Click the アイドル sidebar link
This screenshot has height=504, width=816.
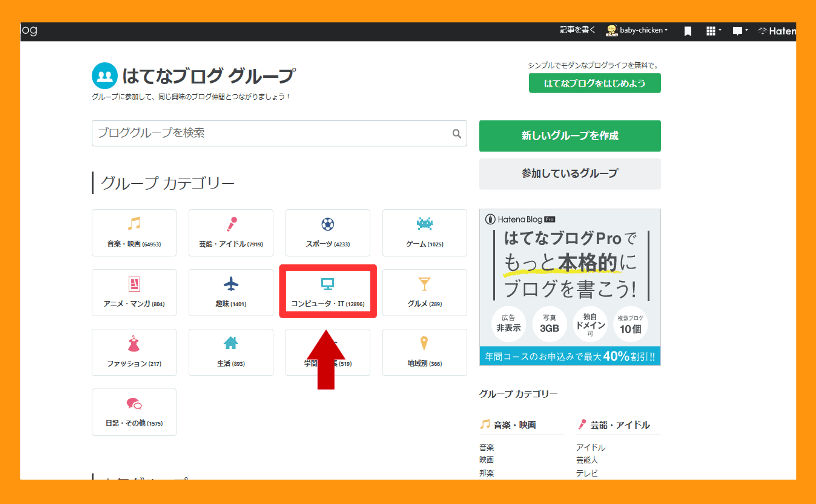pyautogui.click(x=591, y=447)
